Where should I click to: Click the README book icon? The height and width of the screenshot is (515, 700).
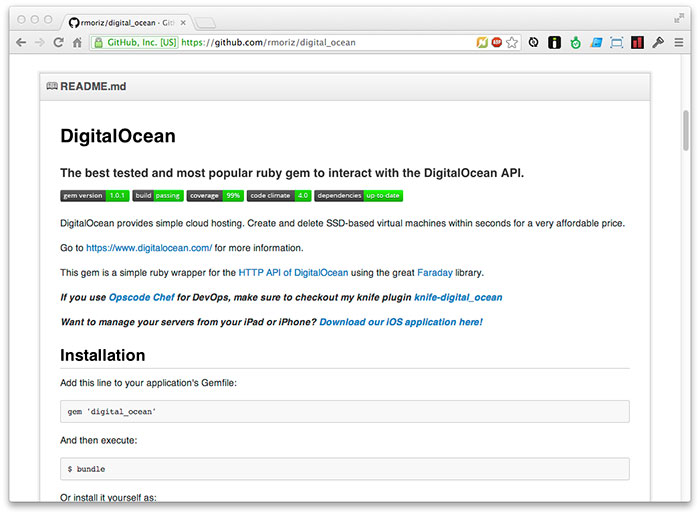(x=52, y=86)
